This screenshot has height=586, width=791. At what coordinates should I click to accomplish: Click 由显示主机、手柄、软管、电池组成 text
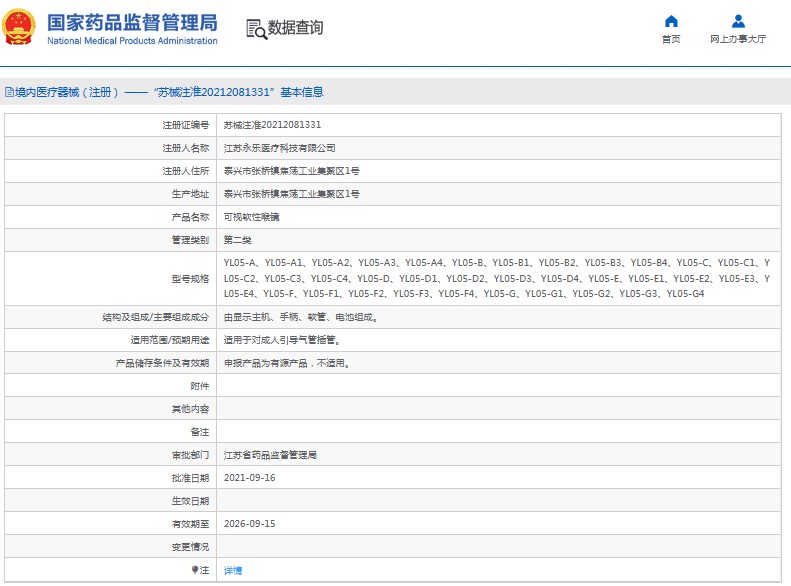click(301, 317)
